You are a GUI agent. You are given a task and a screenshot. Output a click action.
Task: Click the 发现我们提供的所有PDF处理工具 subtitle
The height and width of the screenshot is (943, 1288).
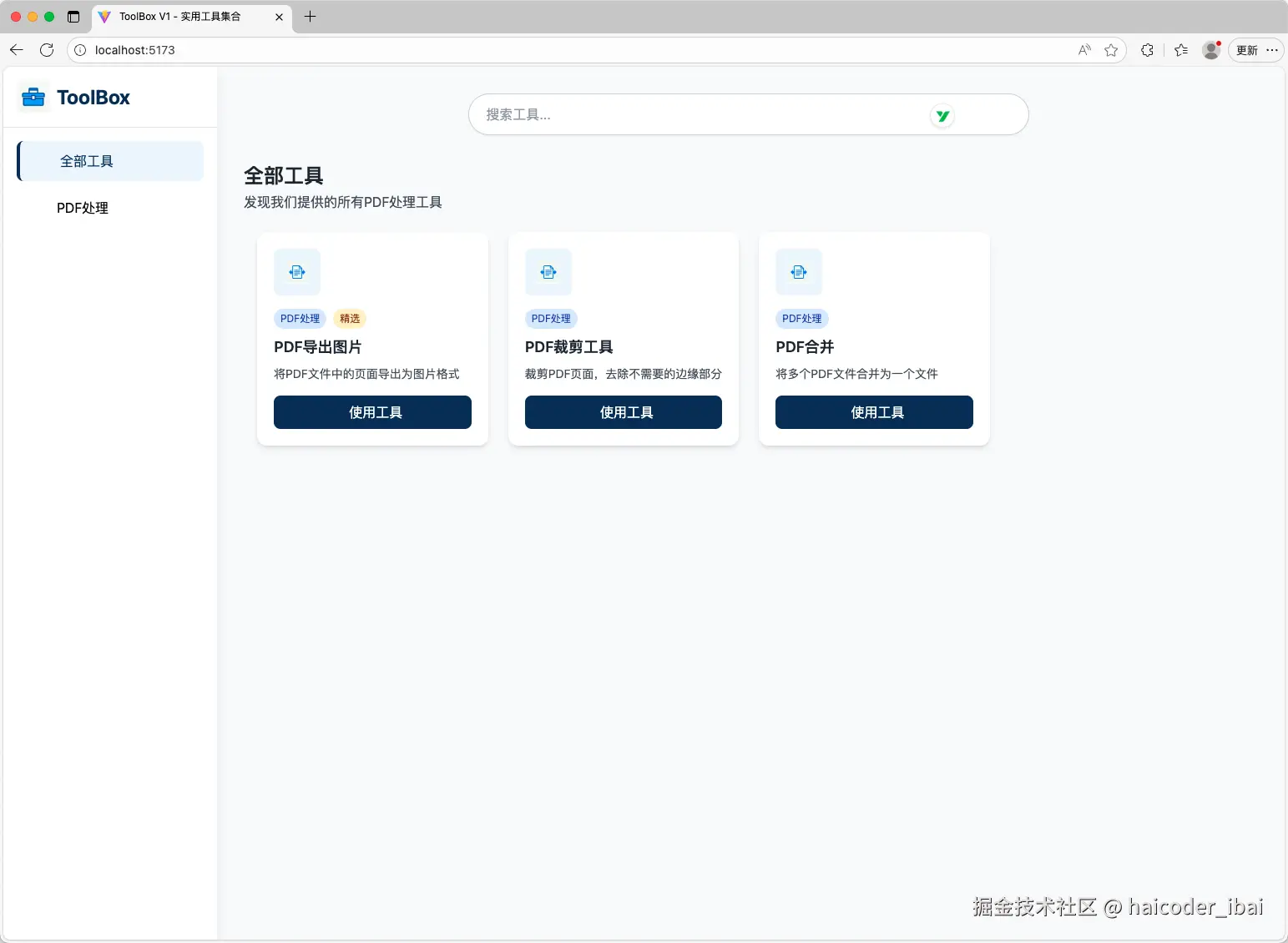pos(343,202)
